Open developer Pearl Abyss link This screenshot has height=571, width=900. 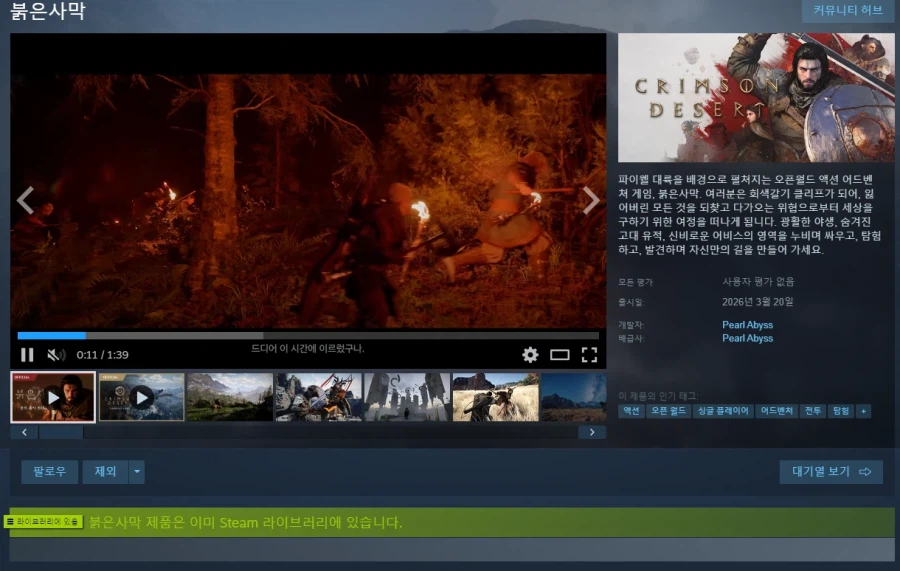(x=747, y=325)
